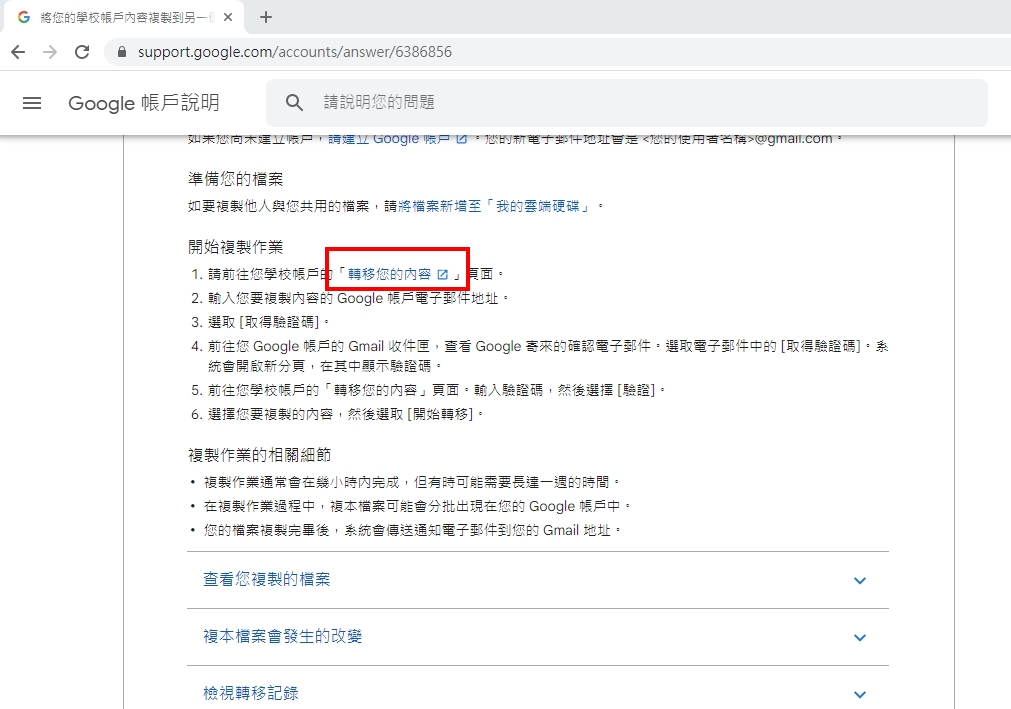This screenshot has width=1011, height=709.
Task: Click the search magnifier icon
Action: (294, 102)
